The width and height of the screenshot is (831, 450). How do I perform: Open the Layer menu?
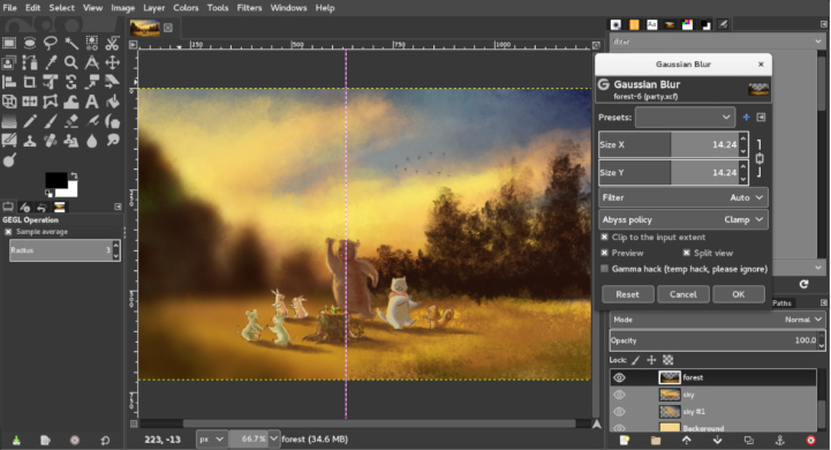coord(154,8)
